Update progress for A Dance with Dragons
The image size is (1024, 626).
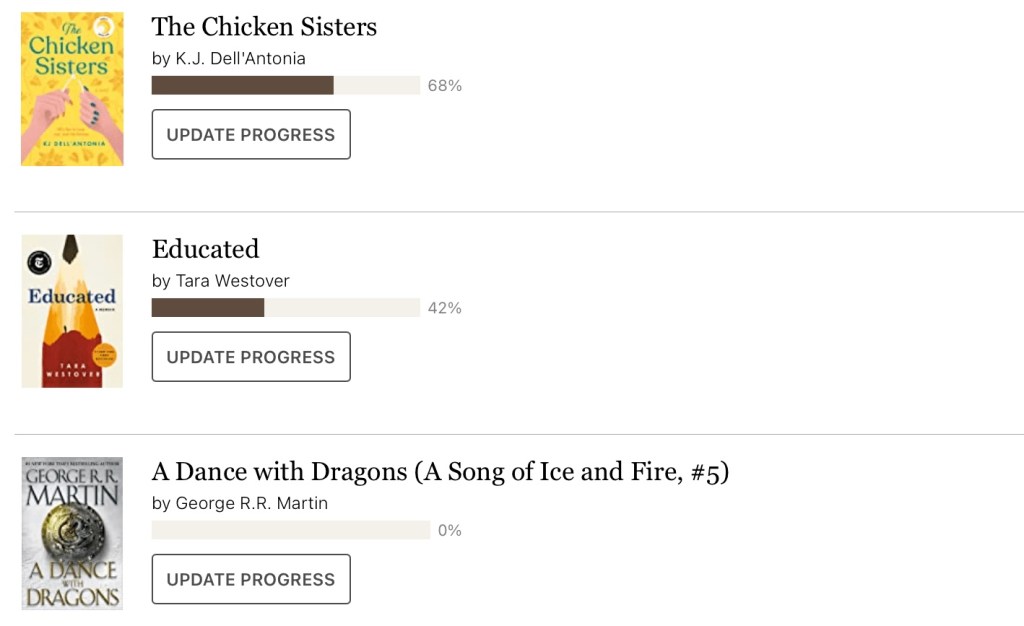click(251, 579)
